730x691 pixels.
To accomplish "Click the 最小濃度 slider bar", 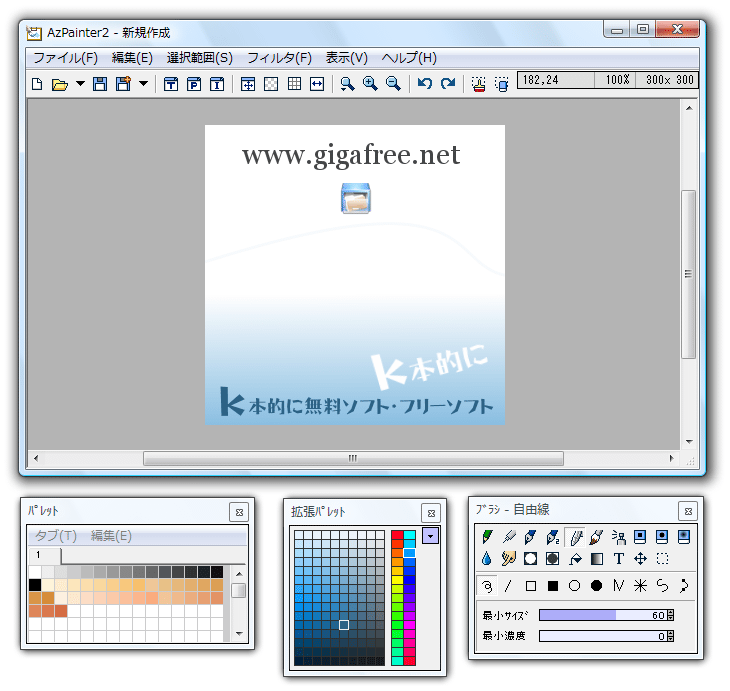I will tap(602, 636).
